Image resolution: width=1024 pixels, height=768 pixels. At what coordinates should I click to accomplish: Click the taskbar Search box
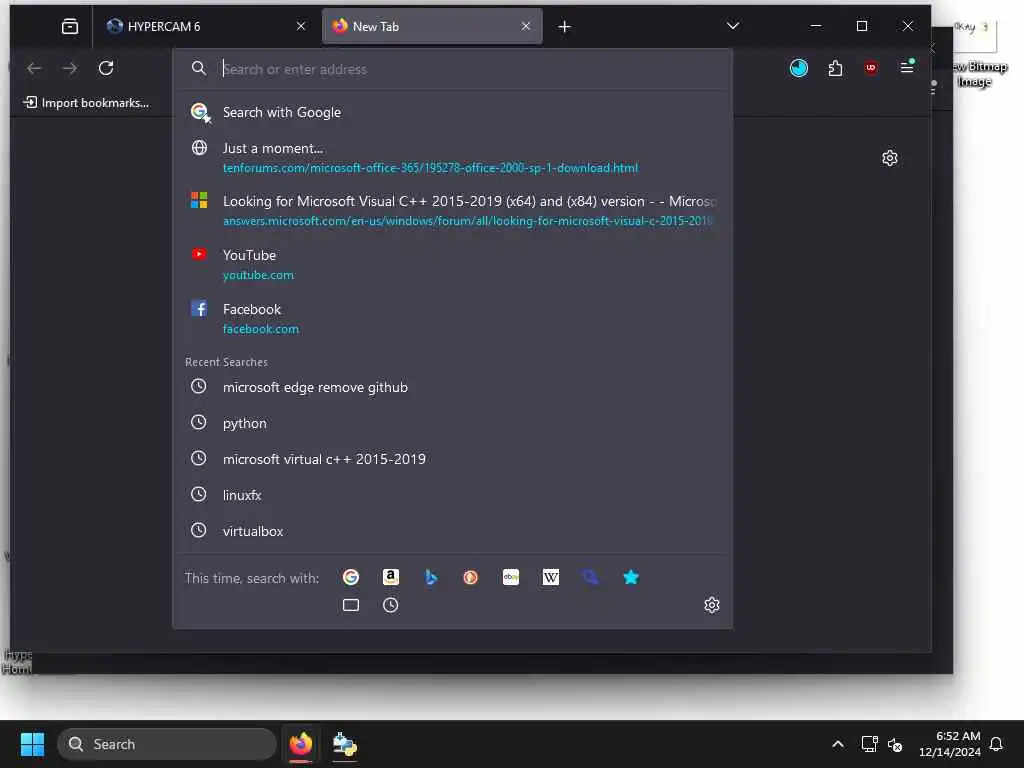pyautogui.click(x=167, y=744)
